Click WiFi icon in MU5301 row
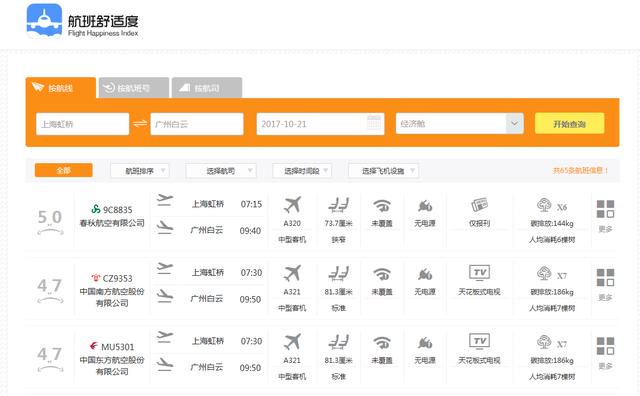The width and height of the screenshot is (640, 396). tap(382, 343)
